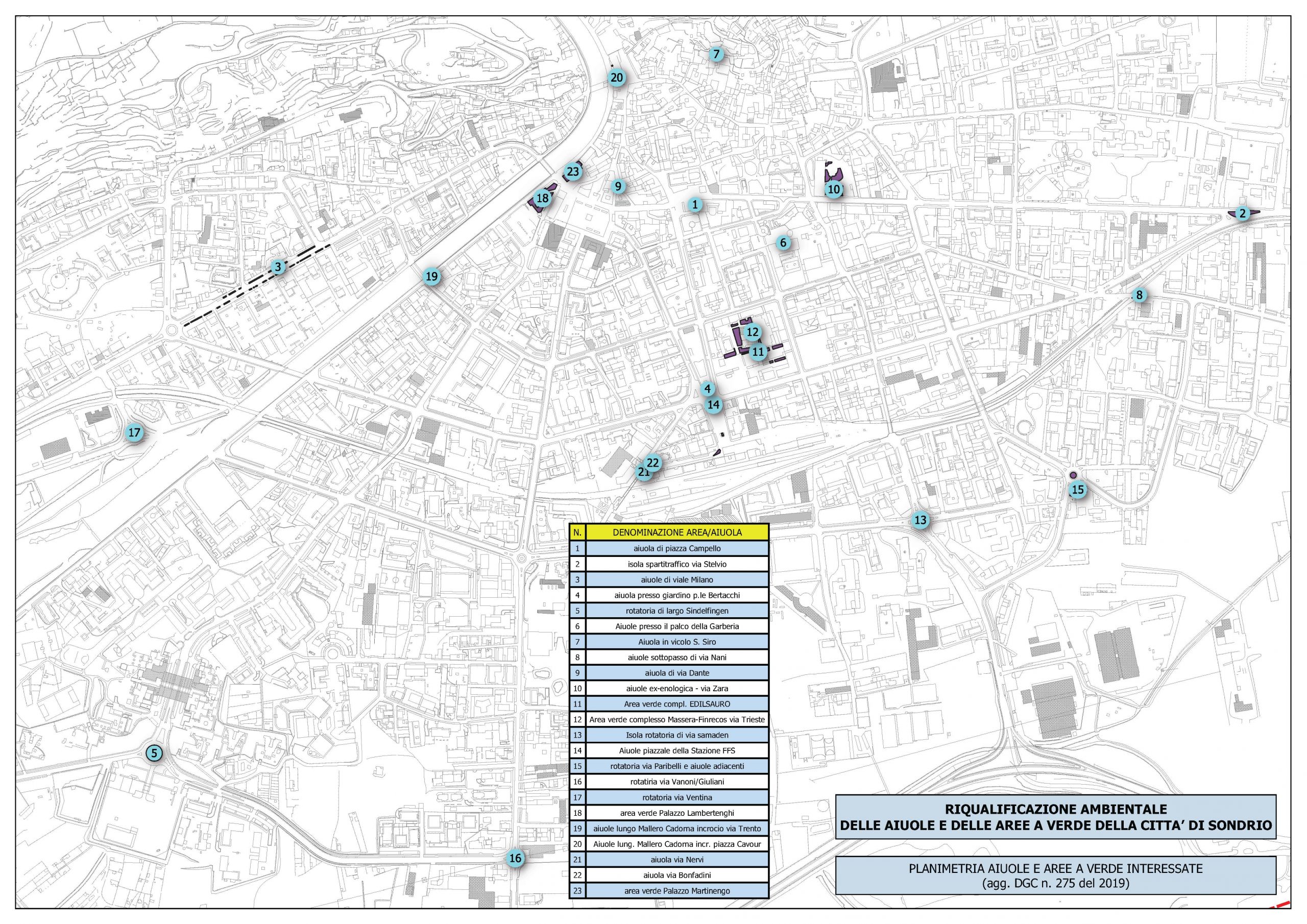
Task: Click marker 3 on viale Milano
Action: point(278,266)
